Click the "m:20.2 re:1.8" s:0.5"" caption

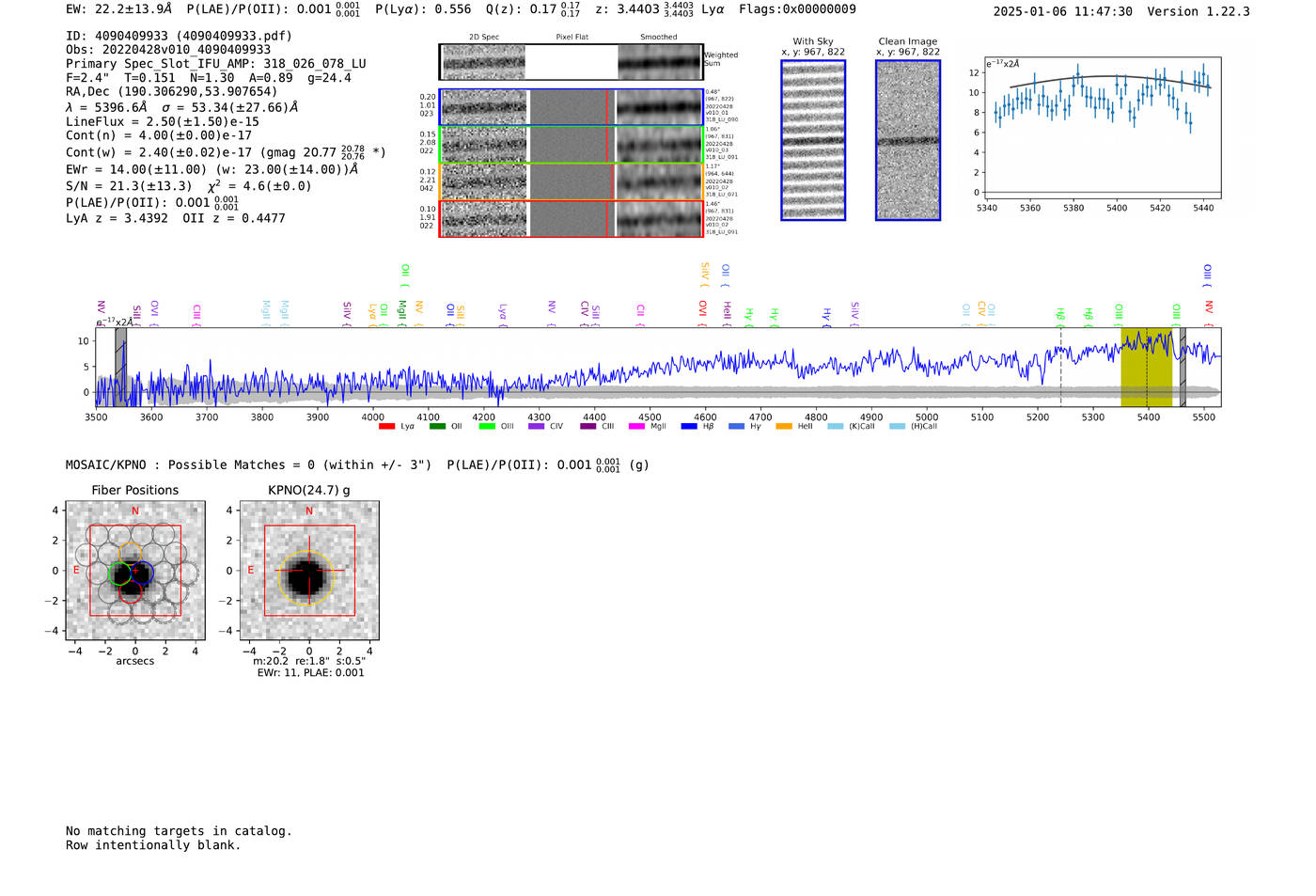[309, 661]
